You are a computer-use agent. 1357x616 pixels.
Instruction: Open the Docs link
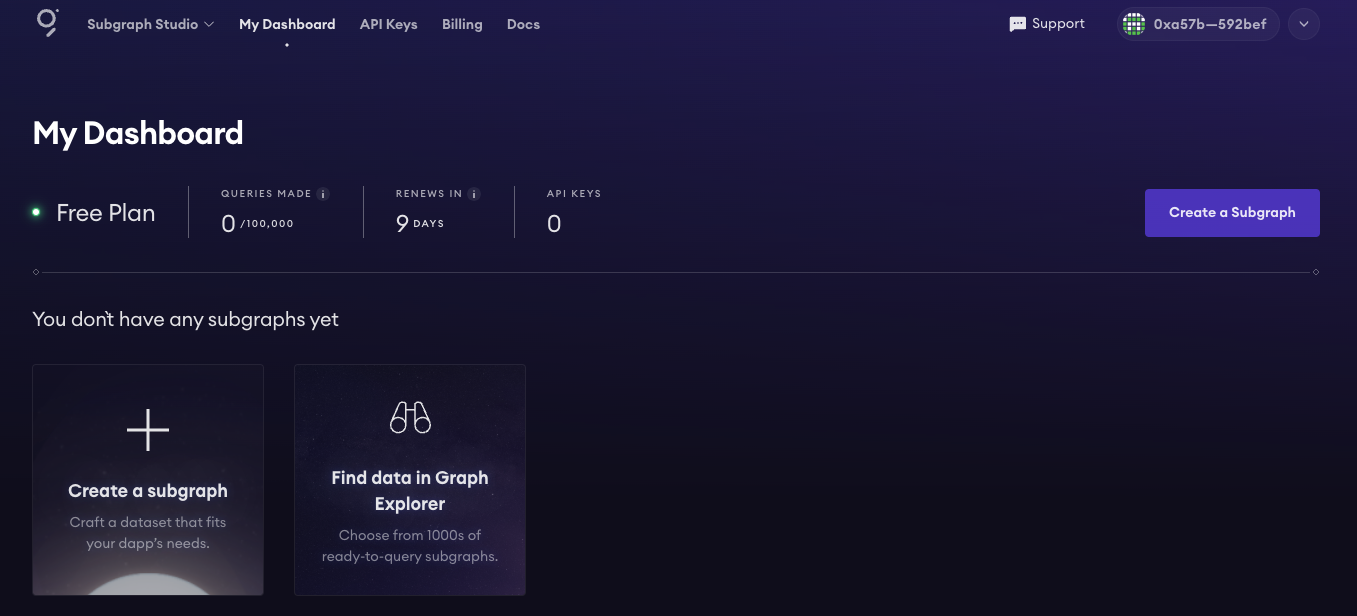point(523,24)
